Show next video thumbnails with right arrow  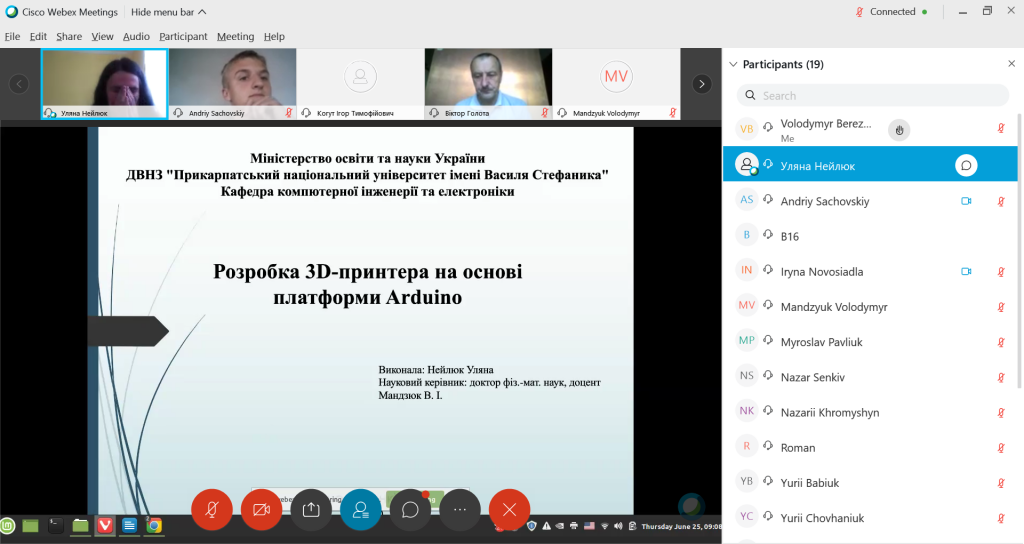pos(702,84)
